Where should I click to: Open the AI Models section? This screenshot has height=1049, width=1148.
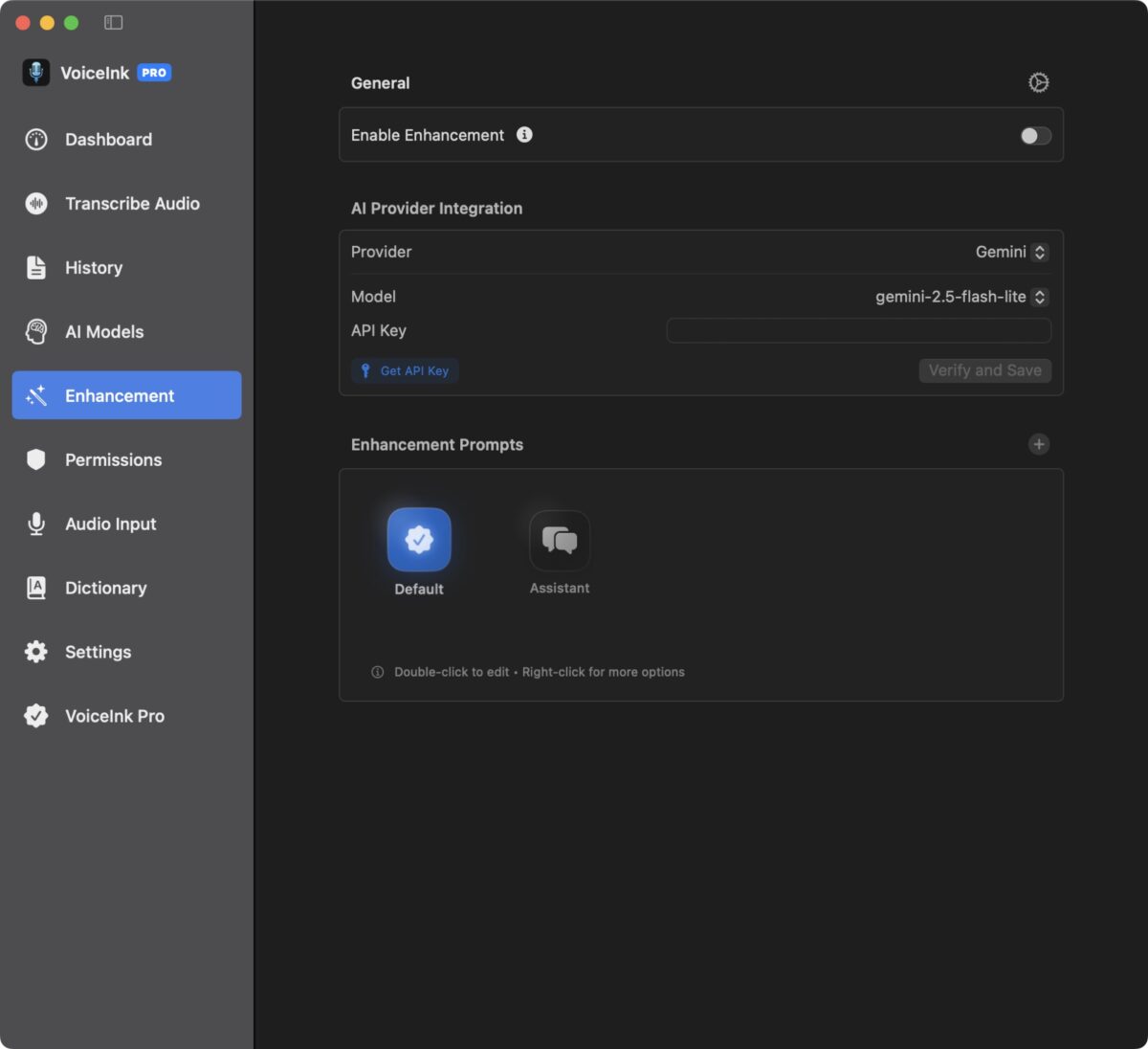(126, 332)
